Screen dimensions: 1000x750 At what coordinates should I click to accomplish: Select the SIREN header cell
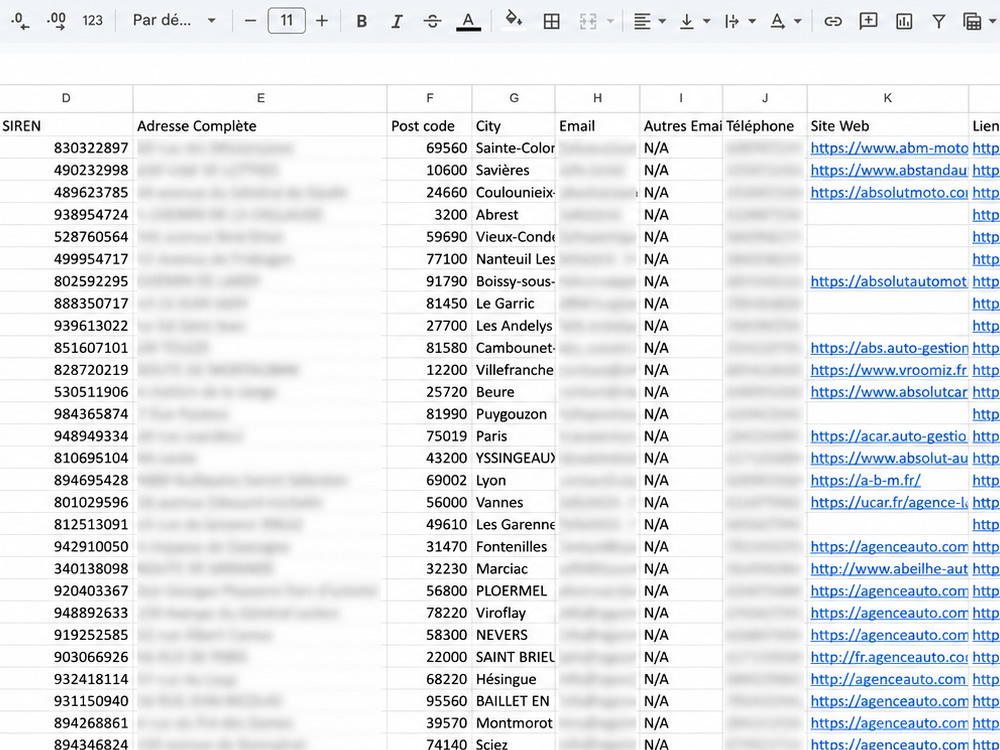pos(66,126)
